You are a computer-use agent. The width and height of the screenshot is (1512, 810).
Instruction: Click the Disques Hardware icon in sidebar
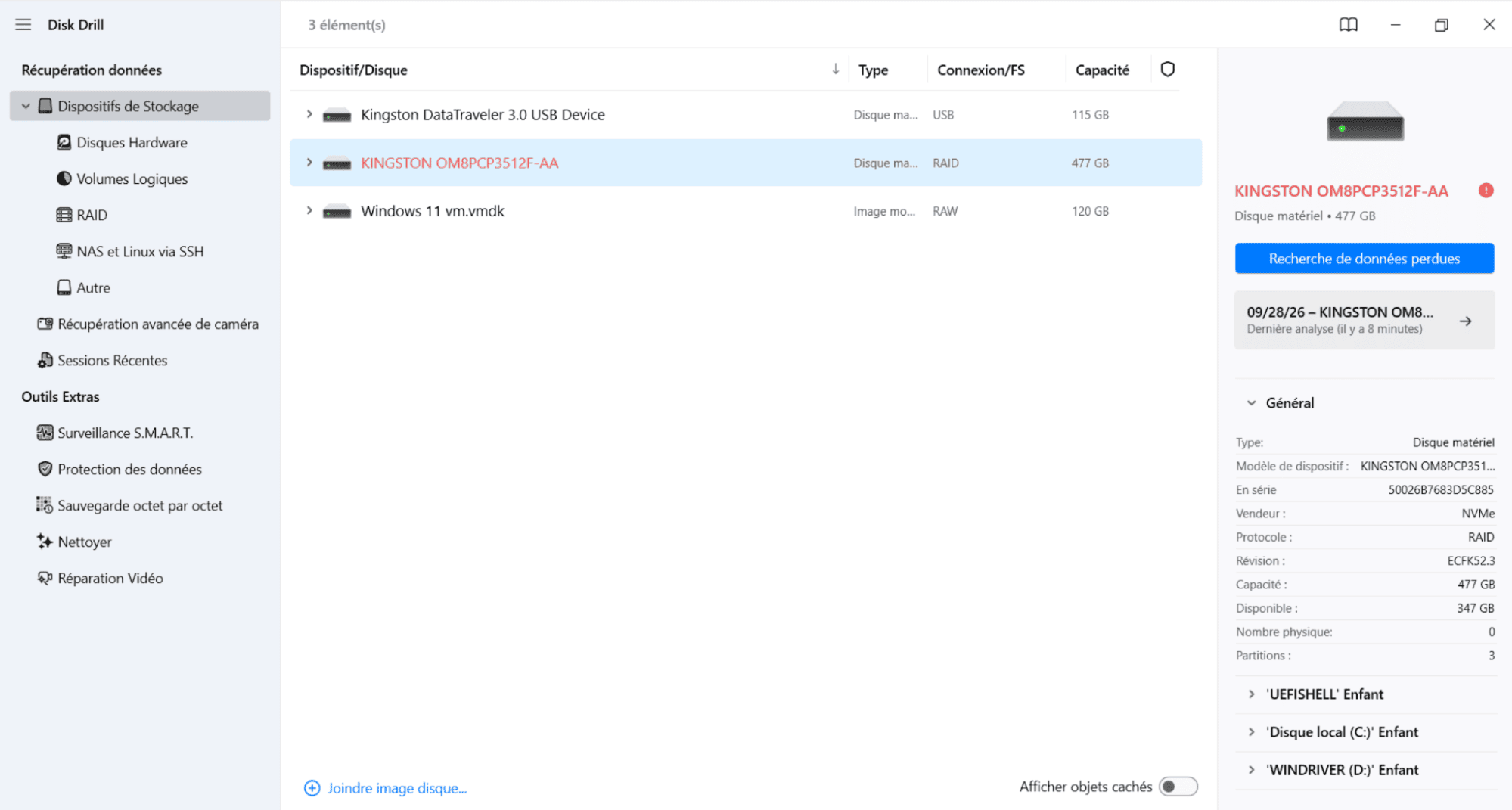tap(64, 142)
